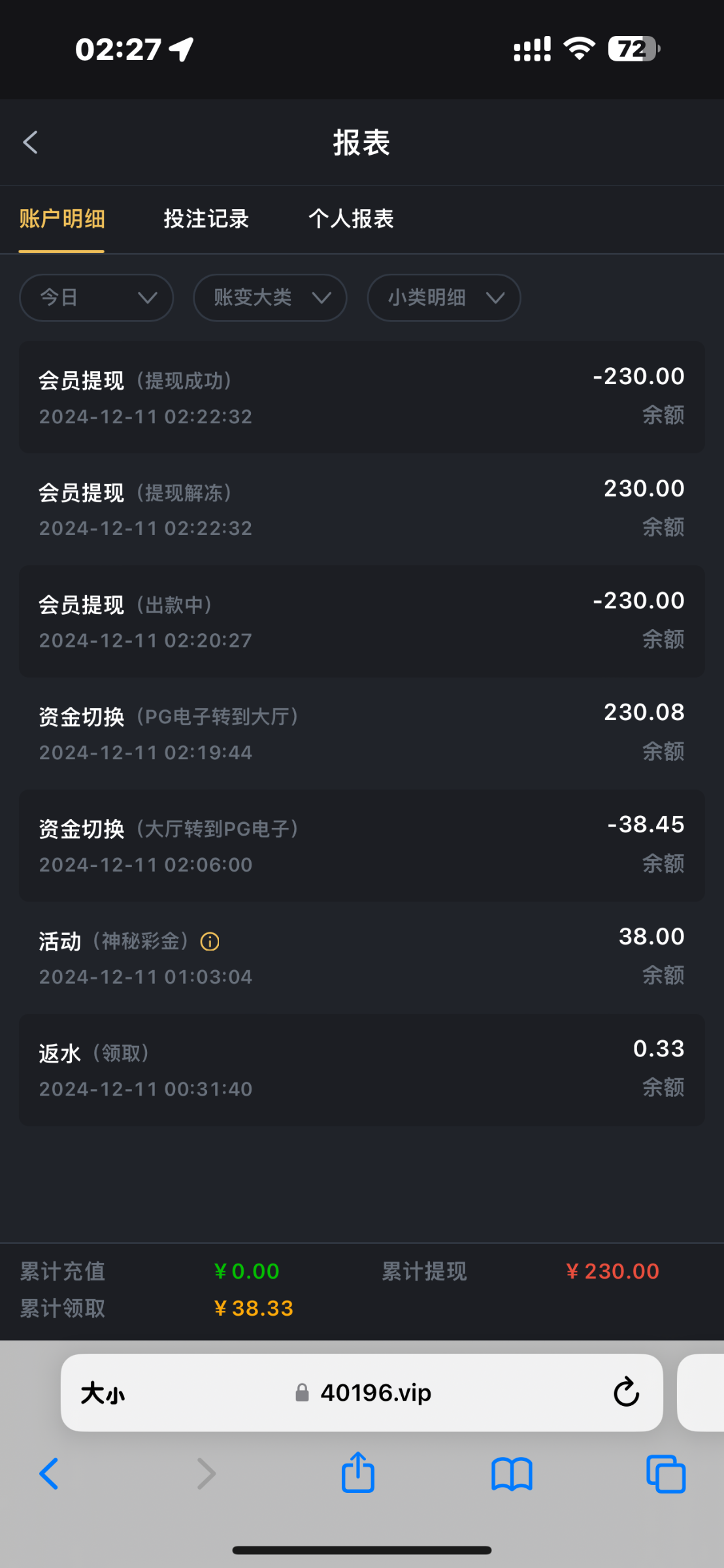Open the 出款中 withdrawal entry
The width and height of the screenshot is (724, 1568).
pos(361,621)
